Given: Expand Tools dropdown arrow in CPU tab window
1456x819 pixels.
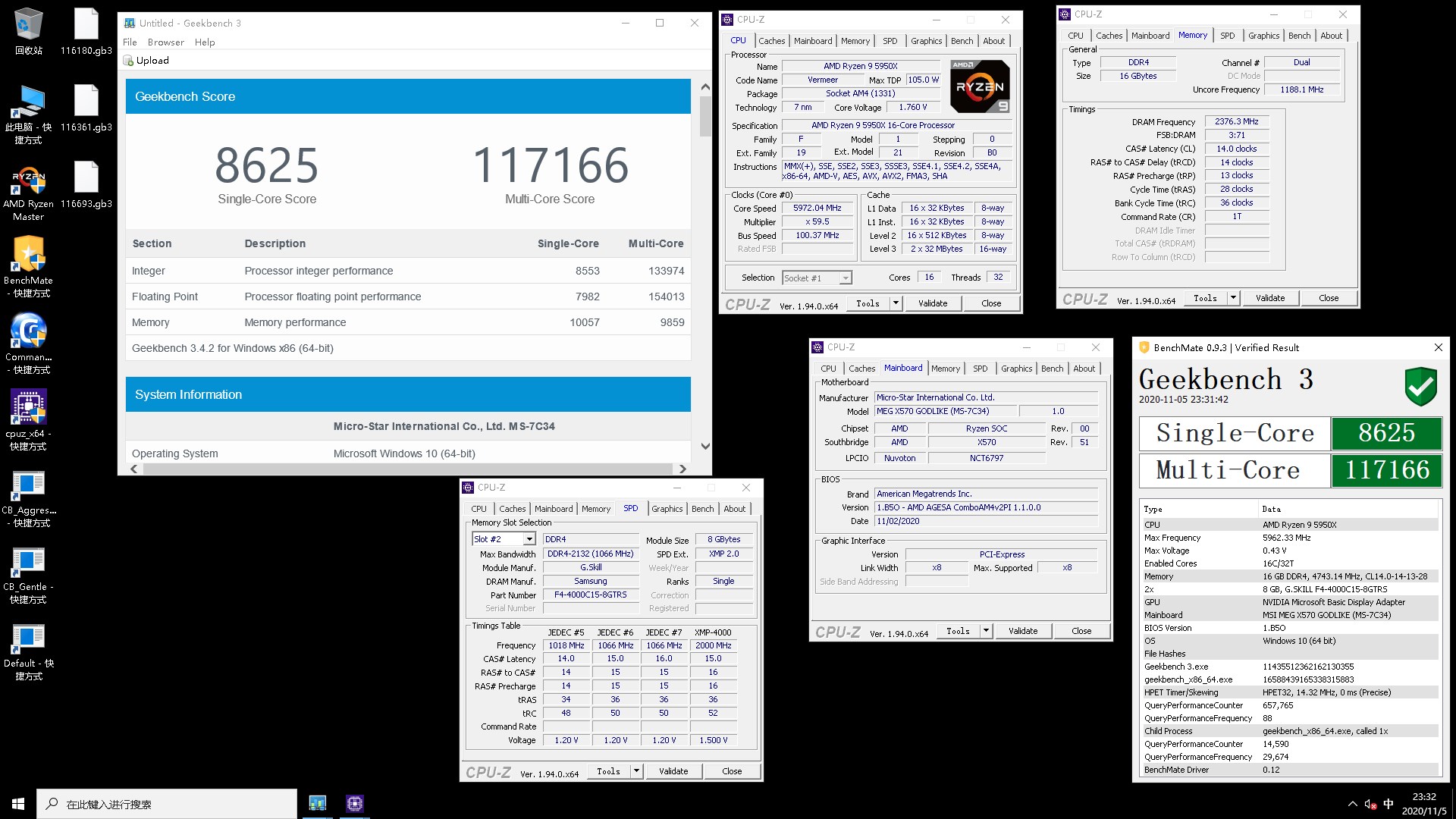Looking at the screenshot, I should [896, 303].
